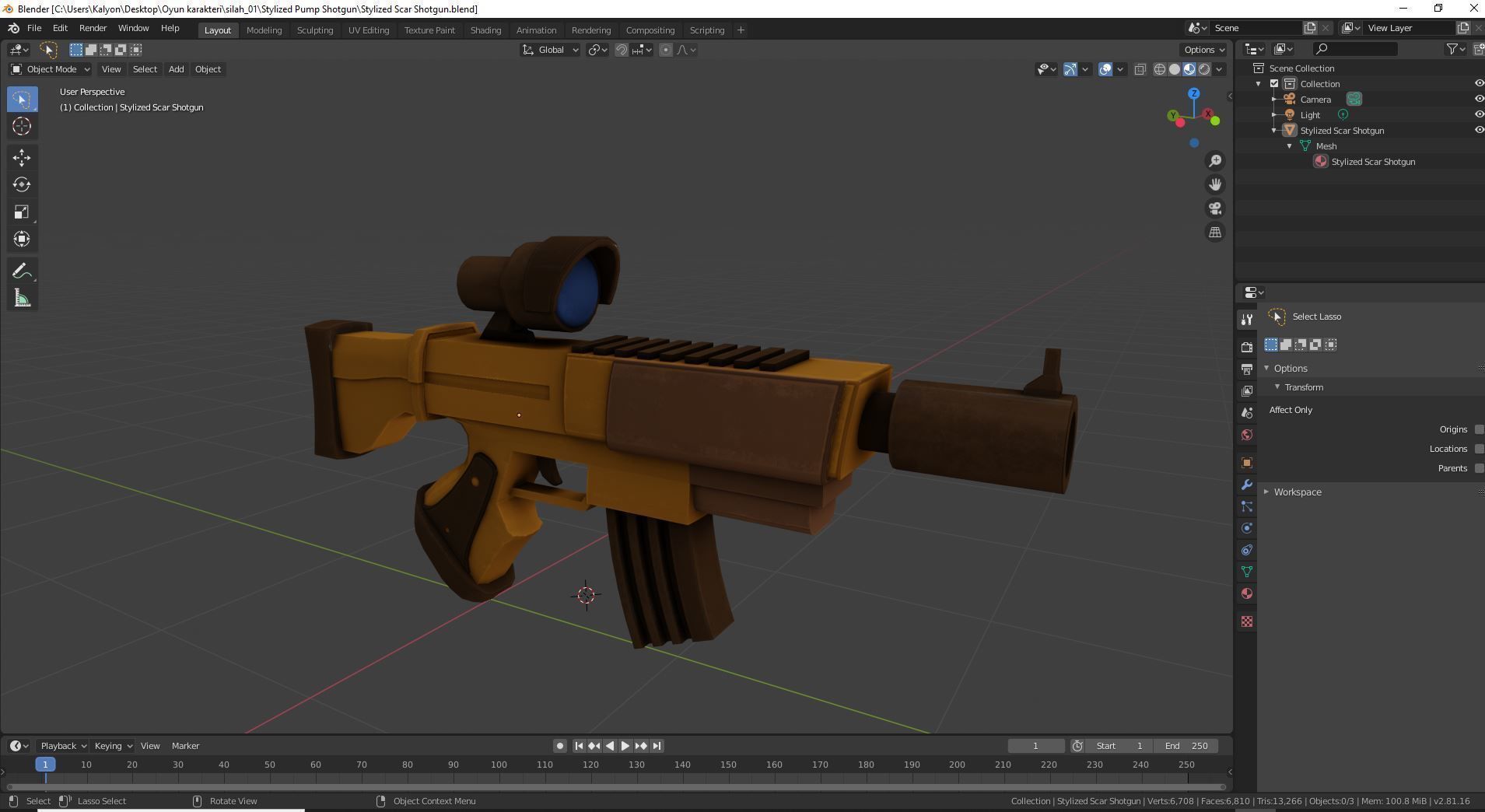Hide the Collection via eye icon
This screenshot has height=812, width=1485.
[x=1479, y=84]
